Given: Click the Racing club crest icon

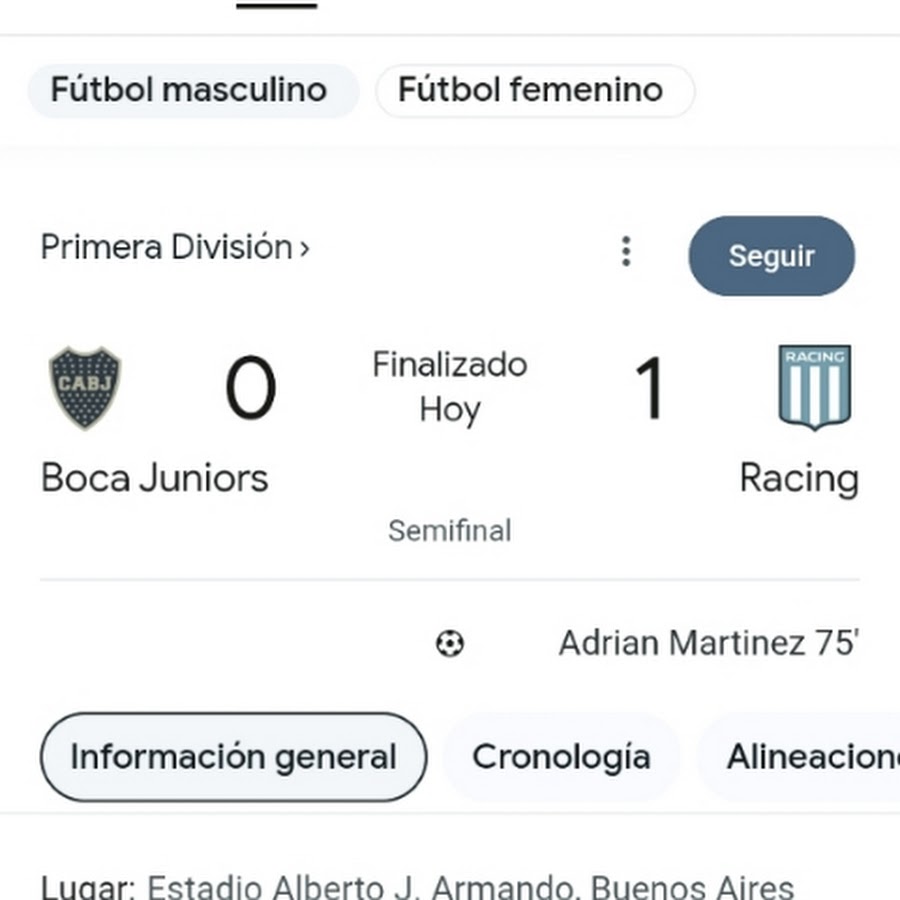Looking at the screenshot, I should pyautogui.click(x=814, y=387).
